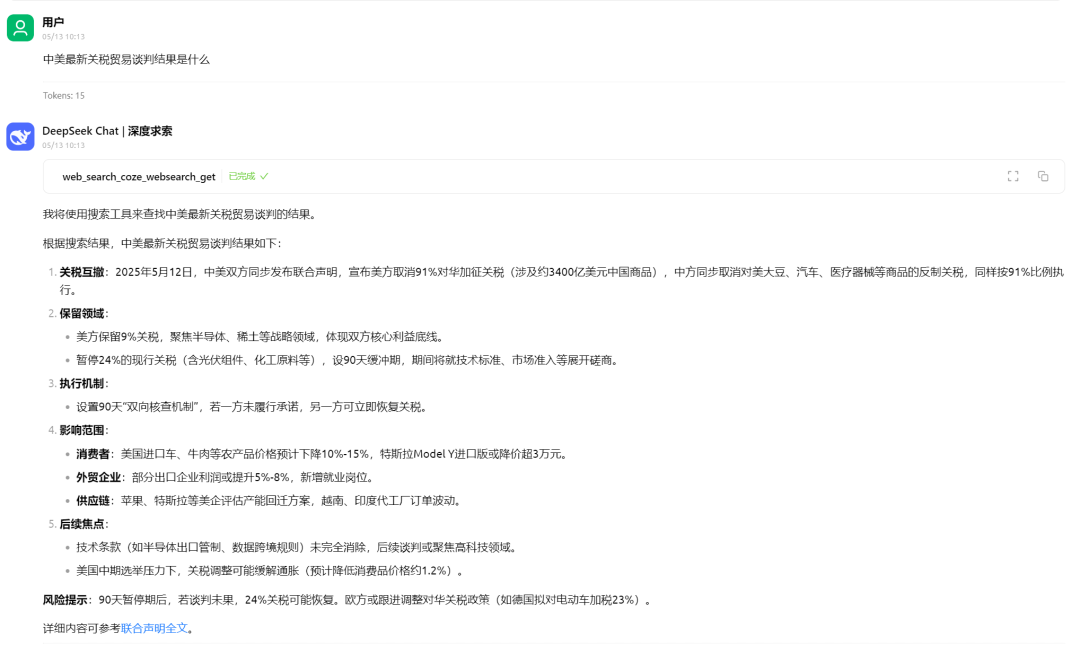Expand the web_search_coze_websearch_get tool call
The width and height of the screenshot is (1080, 645).
(x=553, y=176)
